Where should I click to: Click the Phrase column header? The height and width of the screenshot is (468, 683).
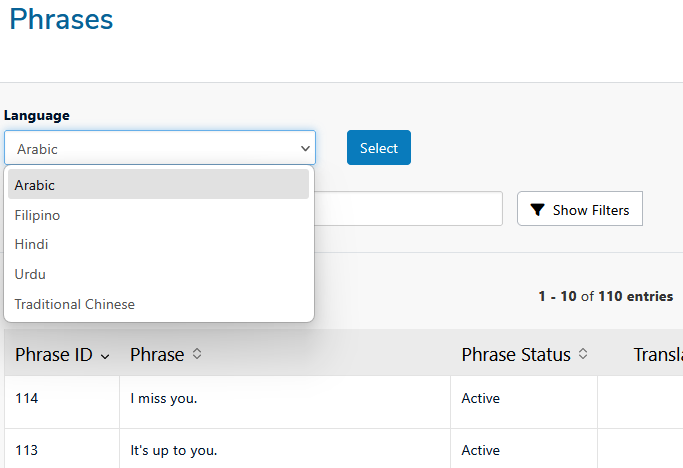(x=157, y=354)
